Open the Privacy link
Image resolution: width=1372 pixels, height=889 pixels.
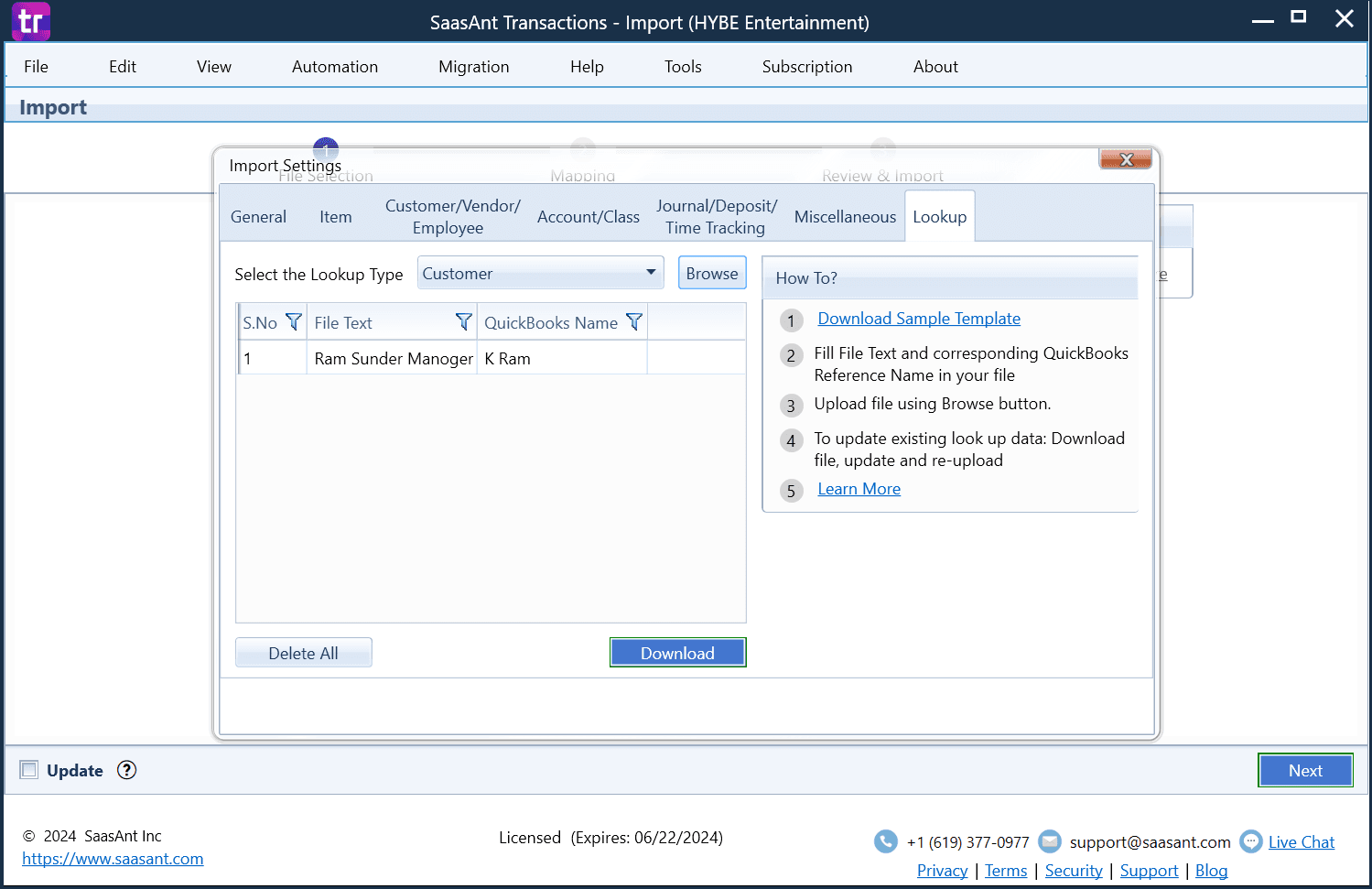[943, 871]
